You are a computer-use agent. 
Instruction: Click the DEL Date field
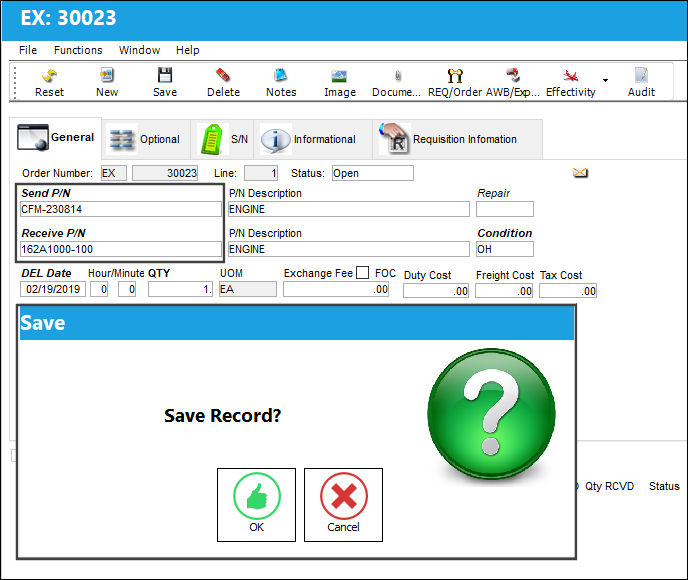53,289
